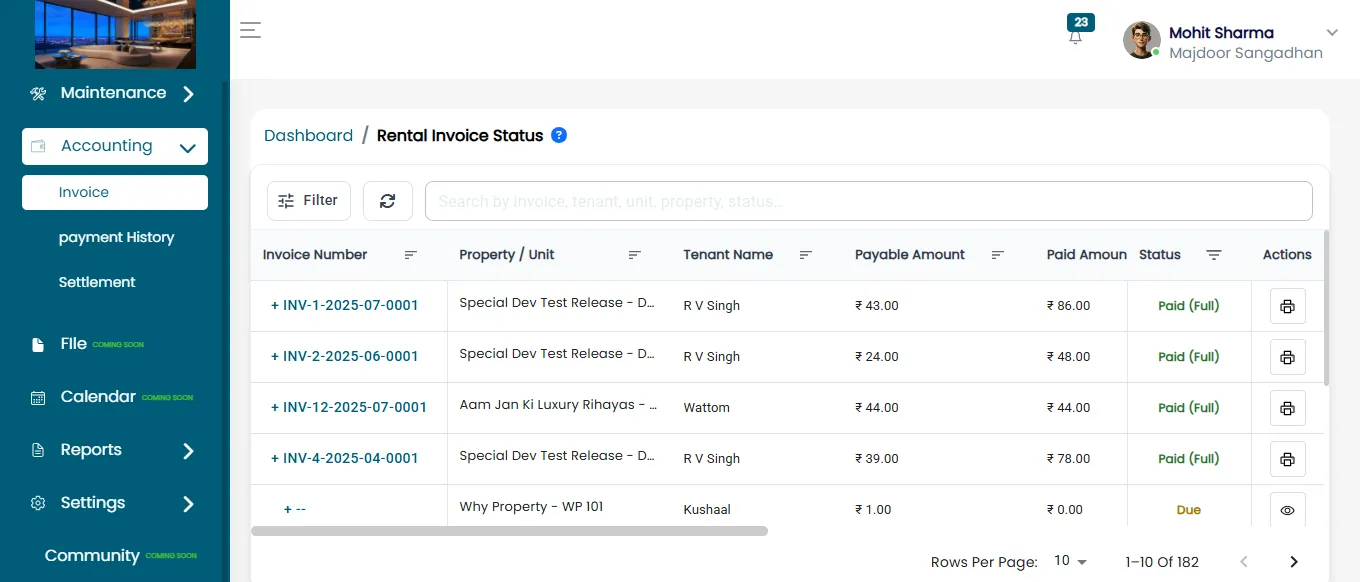The height and width of the screenshot is (582, 1360).
Task: Click the blue help icon beside Rental Invoice Status
Action: 559,135
